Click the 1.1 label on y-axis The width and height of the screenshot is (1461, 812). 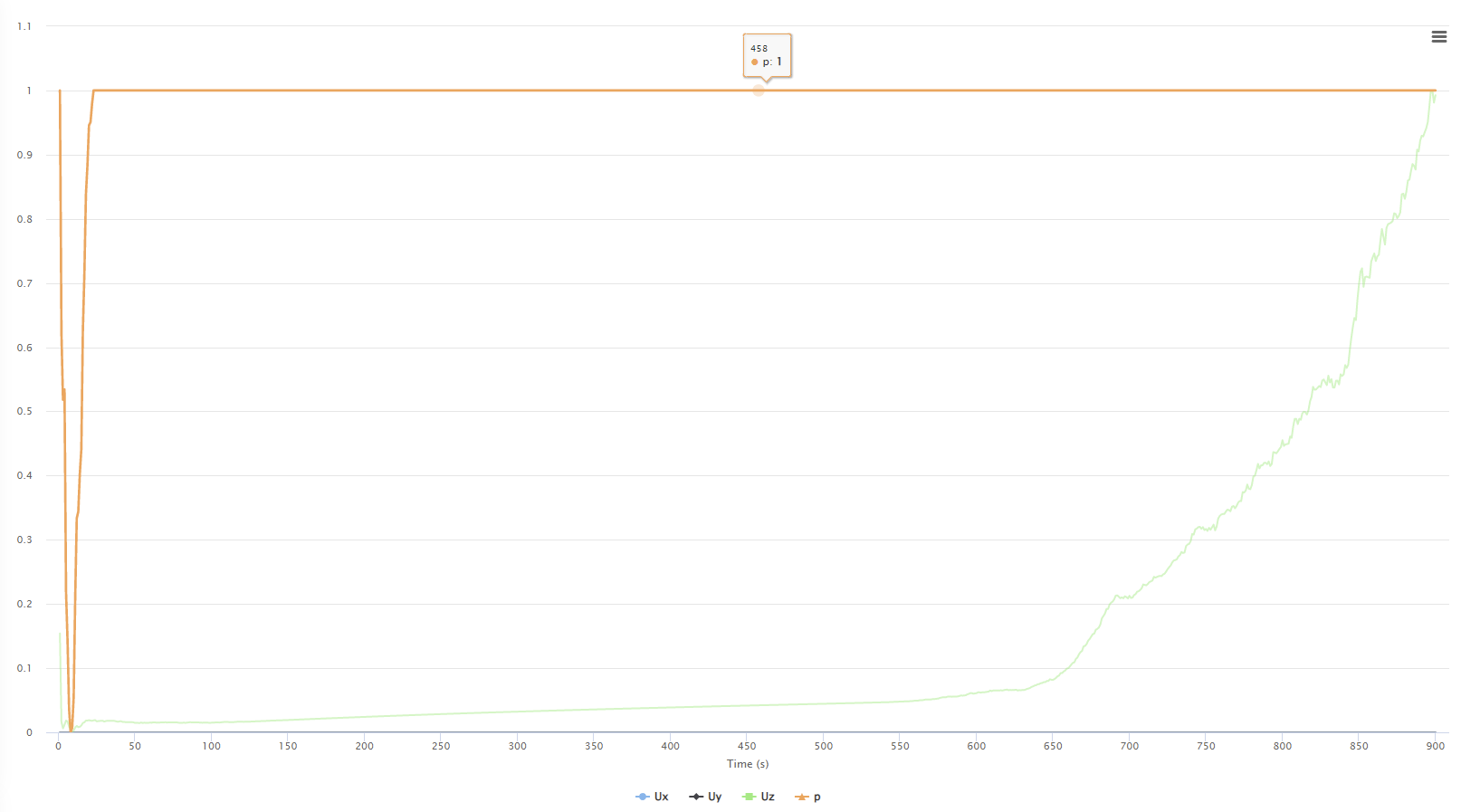24,26
